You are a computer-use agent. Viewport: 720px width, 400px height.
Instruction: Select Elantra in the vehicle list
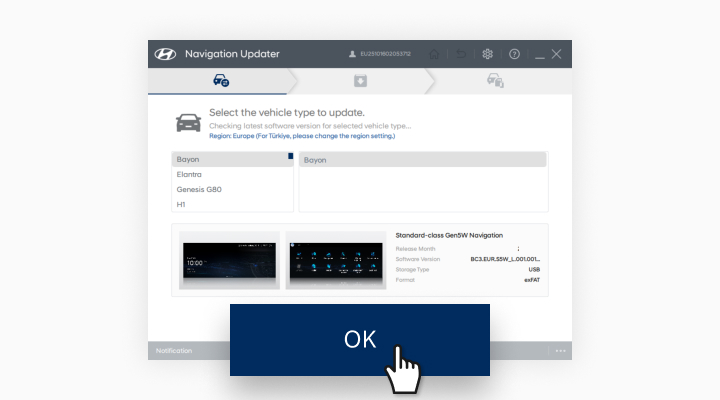(x=189, y=174)
